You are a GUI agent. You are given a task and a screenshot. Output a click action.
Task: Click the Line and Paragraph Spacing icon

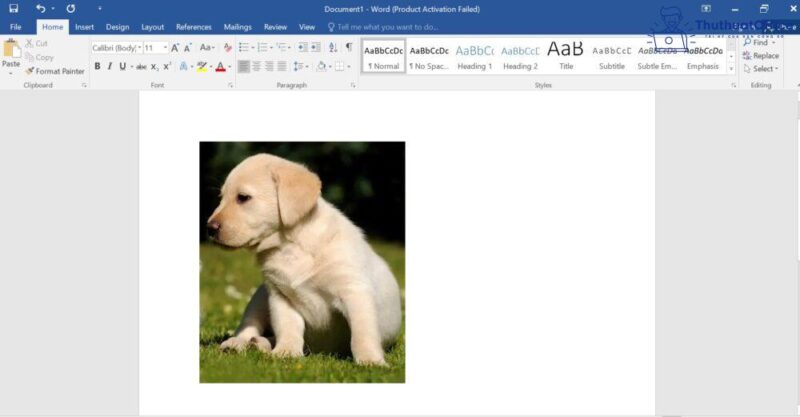(x=298, y=66)
